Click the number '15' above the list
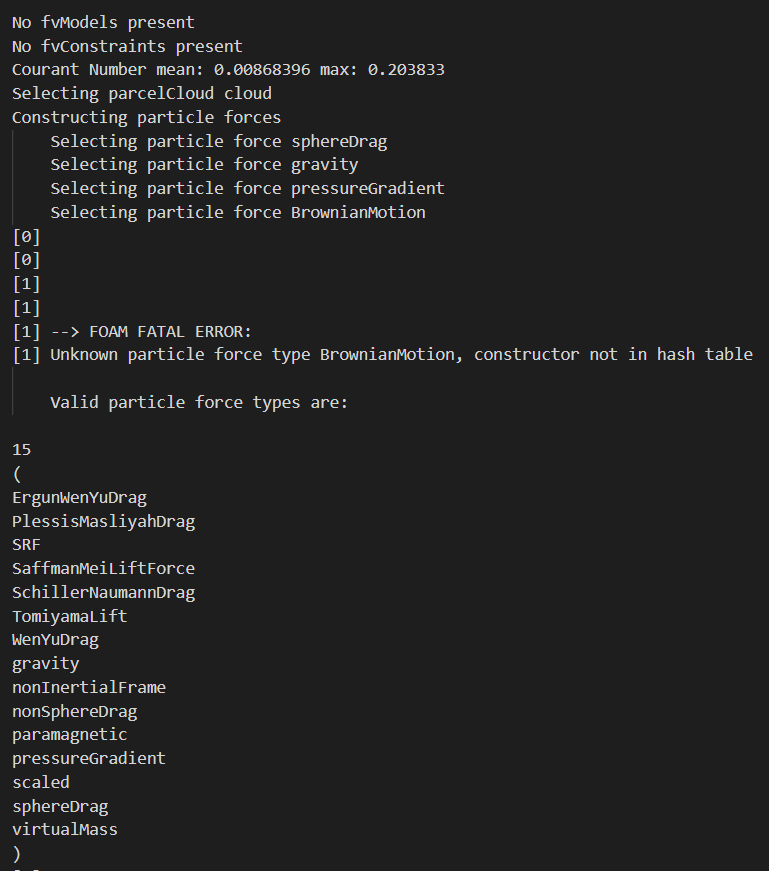Screen dimensions: 769x871 coord(21,450)
